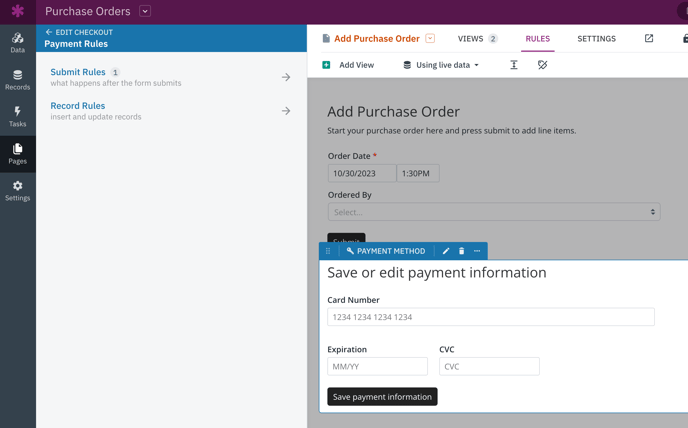Click the Ordered By field label
The width and height of the screenshot is (688, 428).
coord(349,195)
